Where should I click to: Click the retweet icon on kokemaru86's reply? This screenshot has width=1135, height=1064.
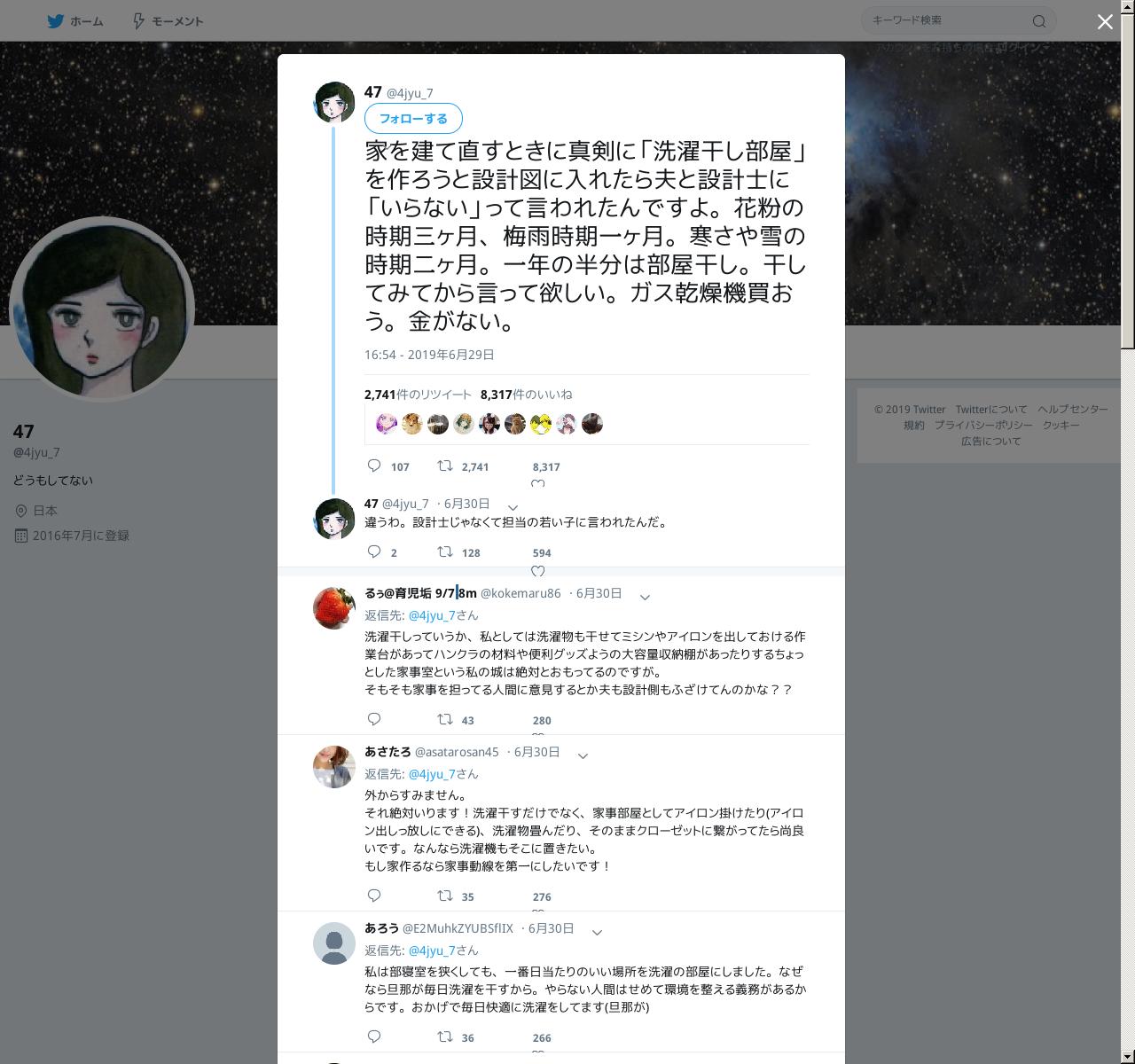(x=445, y=719)
